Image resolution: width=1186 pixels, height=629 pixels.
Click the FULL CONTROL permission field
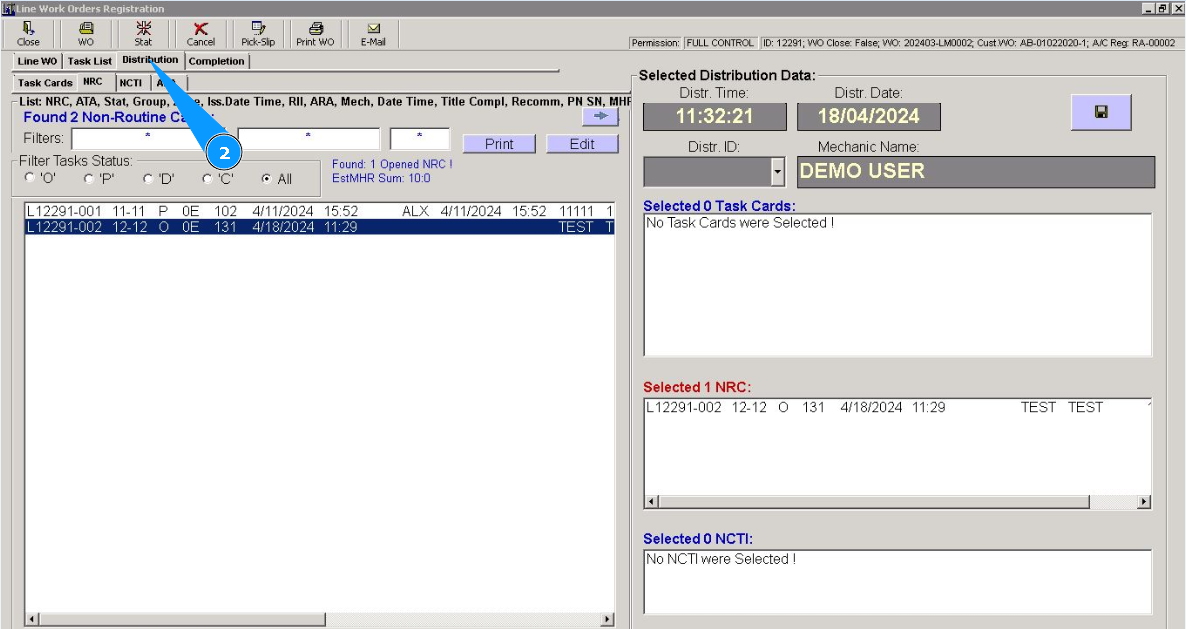(x=719, y=43)
